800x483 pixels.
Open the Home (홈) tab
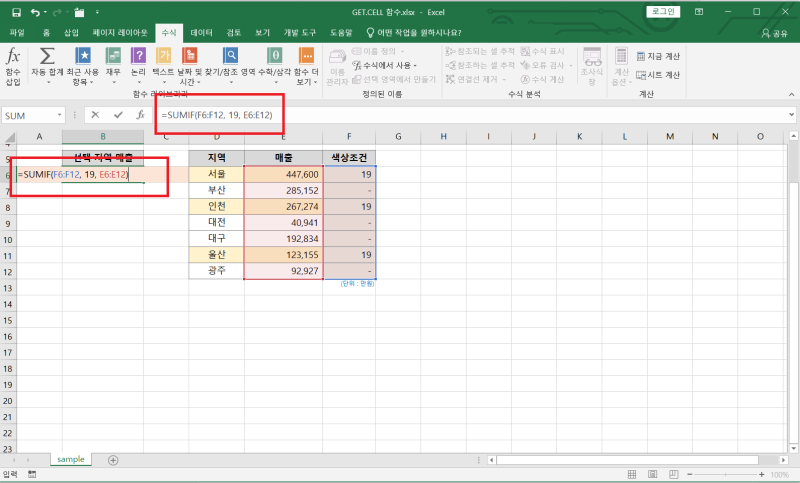click(x=46, y=33)
